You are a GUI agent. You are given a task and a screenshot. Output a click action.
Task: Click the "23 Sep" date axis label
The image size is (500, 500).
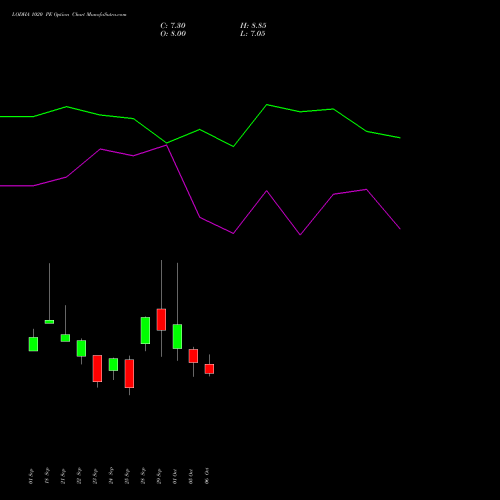click(x=95, y=476)
